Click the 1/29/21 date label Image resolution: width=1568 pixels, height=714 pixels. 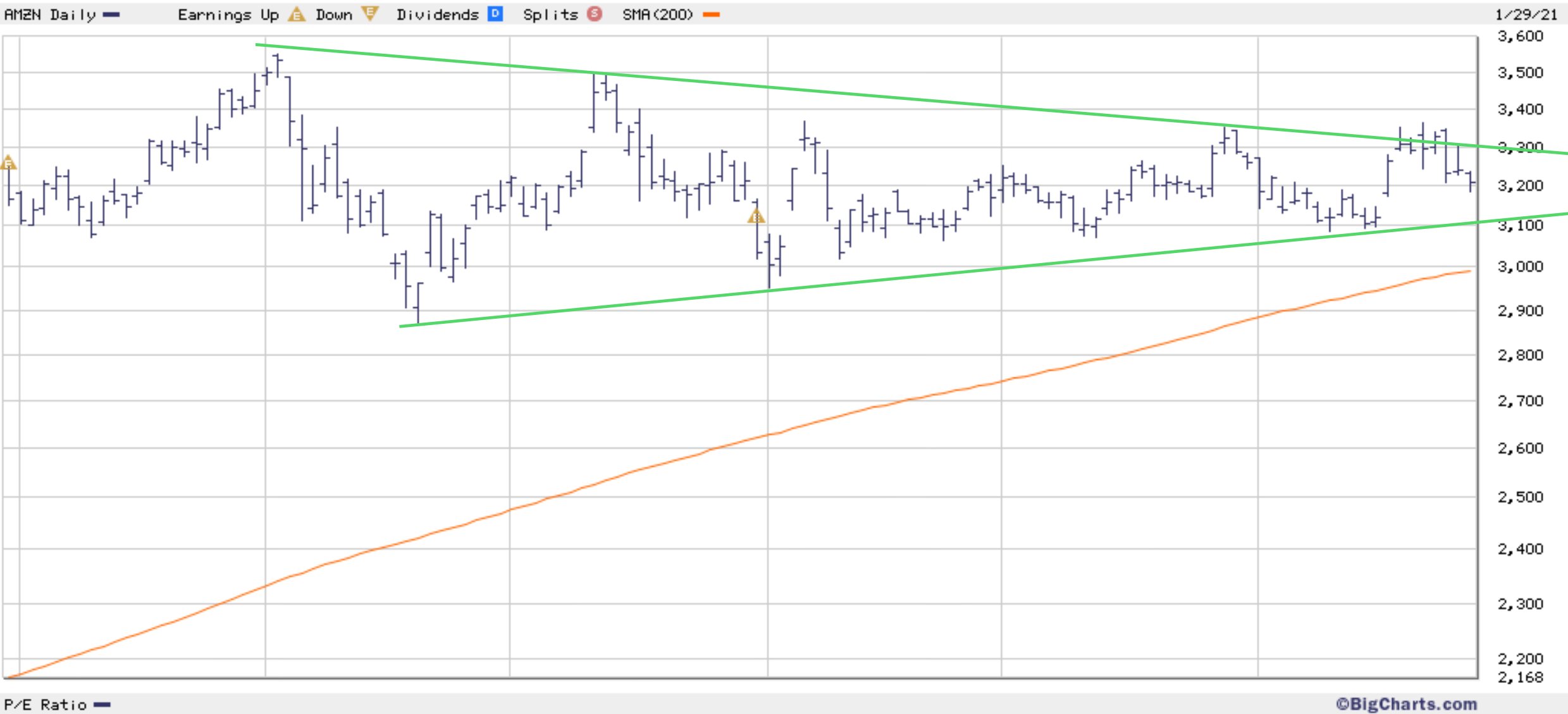1526,15
